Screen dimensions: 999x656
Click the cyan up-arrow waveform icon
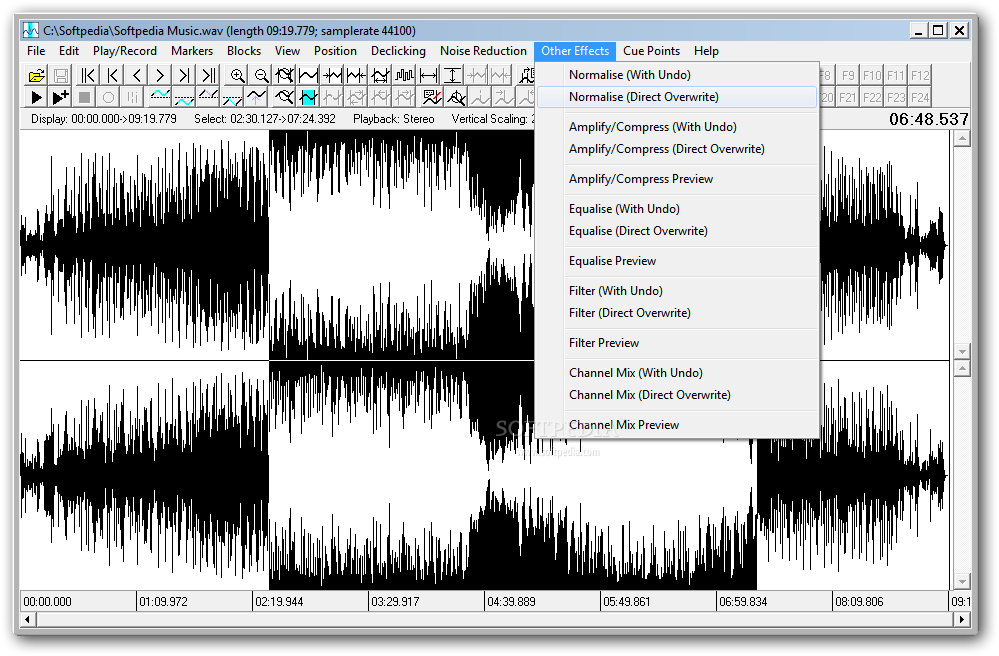256,97
